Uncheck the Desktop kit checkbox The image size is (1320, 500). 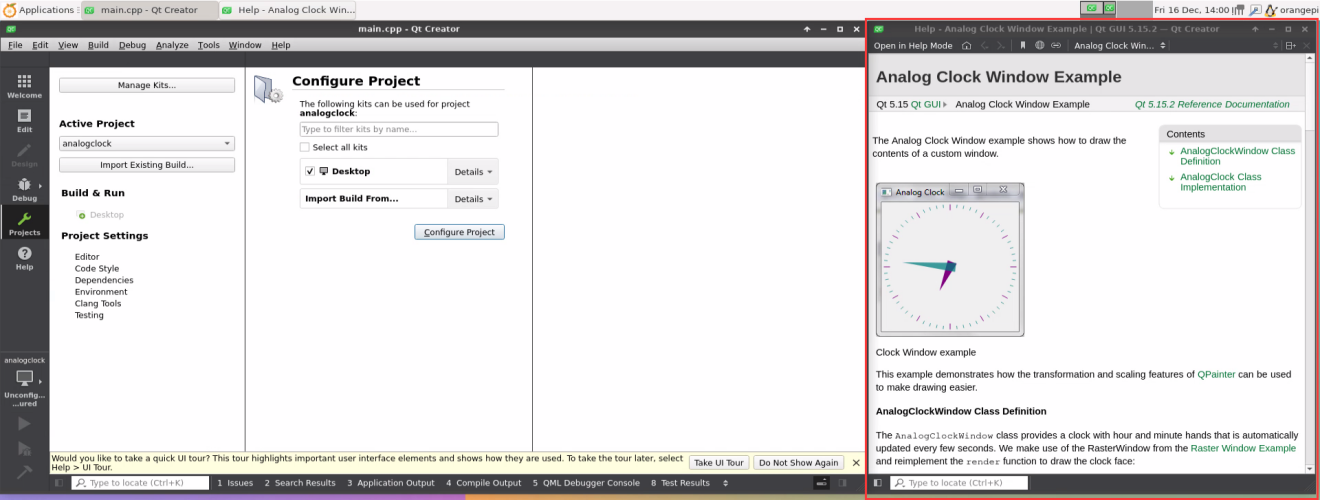310,171
